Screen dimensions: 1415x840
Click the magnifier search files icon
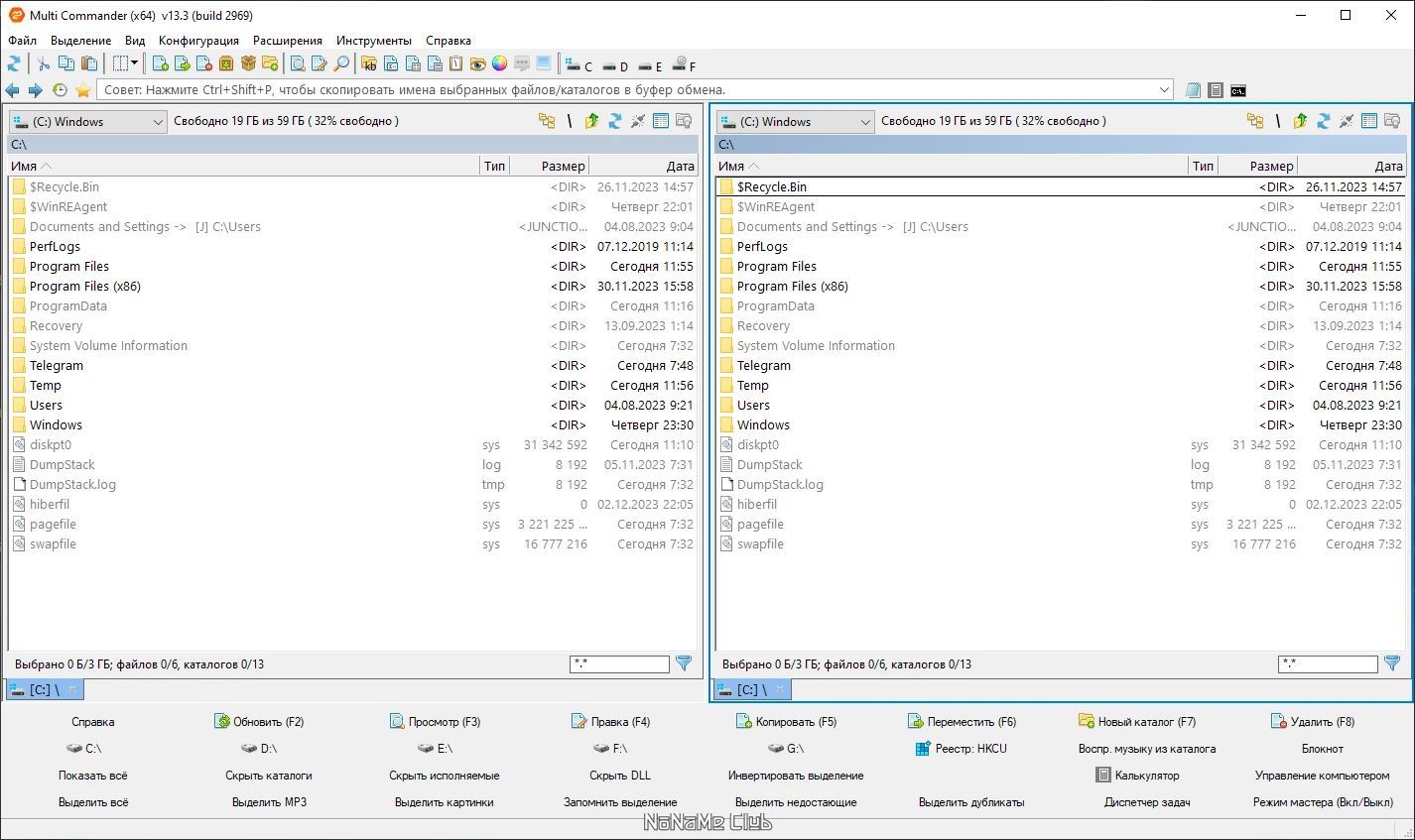341,63
